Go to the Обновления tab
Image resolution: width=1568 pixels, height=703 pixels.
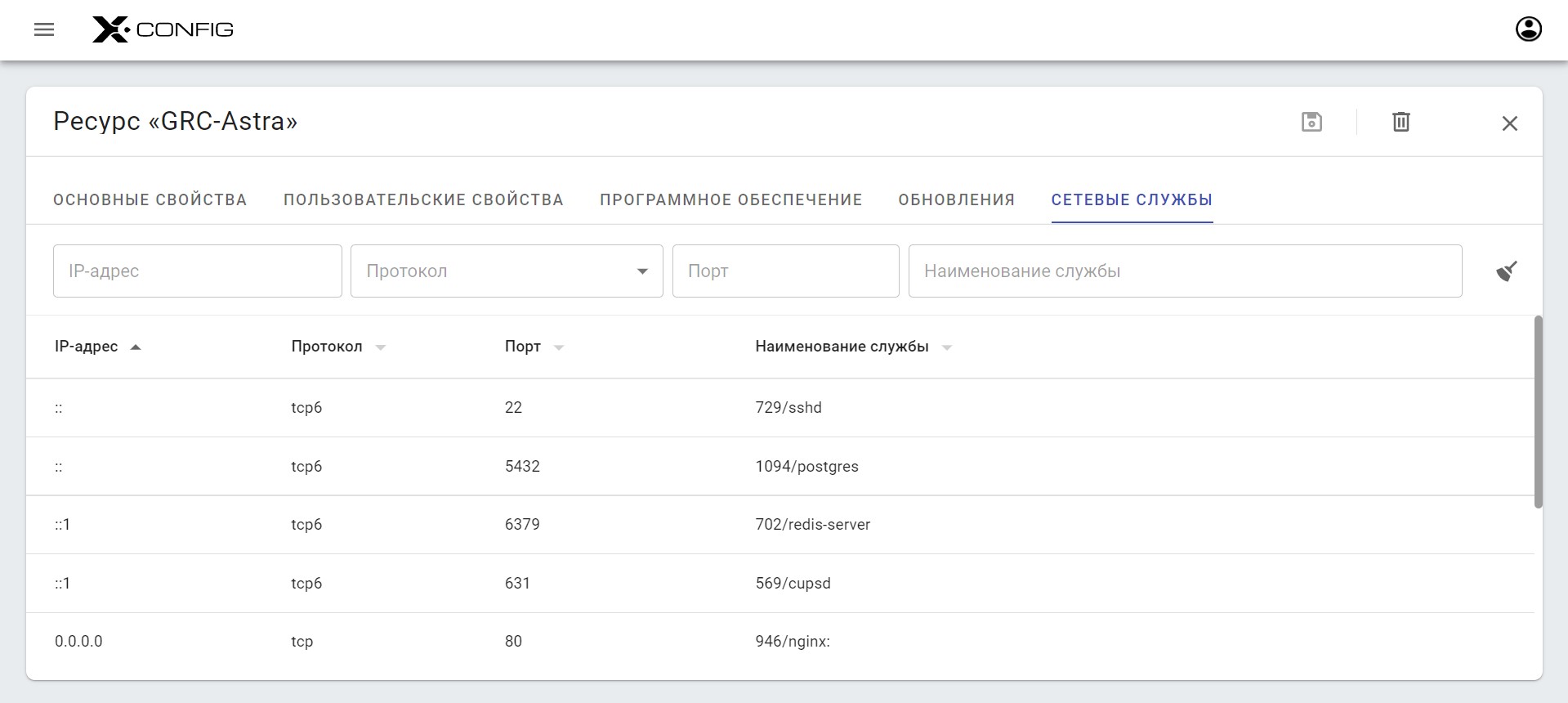[x=956, y=200]
